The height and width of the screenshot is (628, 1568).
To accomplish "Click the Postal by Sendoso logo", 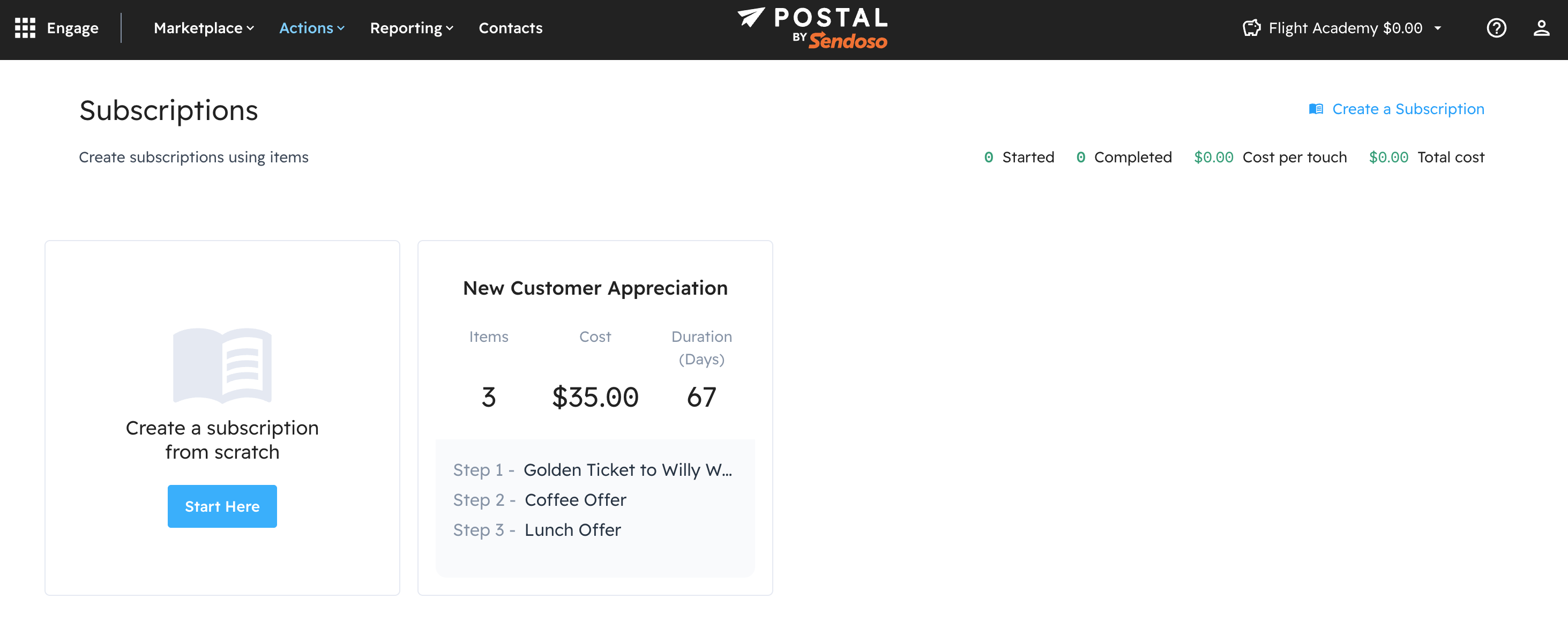I will pyautogui.click(x=812, y=28).
